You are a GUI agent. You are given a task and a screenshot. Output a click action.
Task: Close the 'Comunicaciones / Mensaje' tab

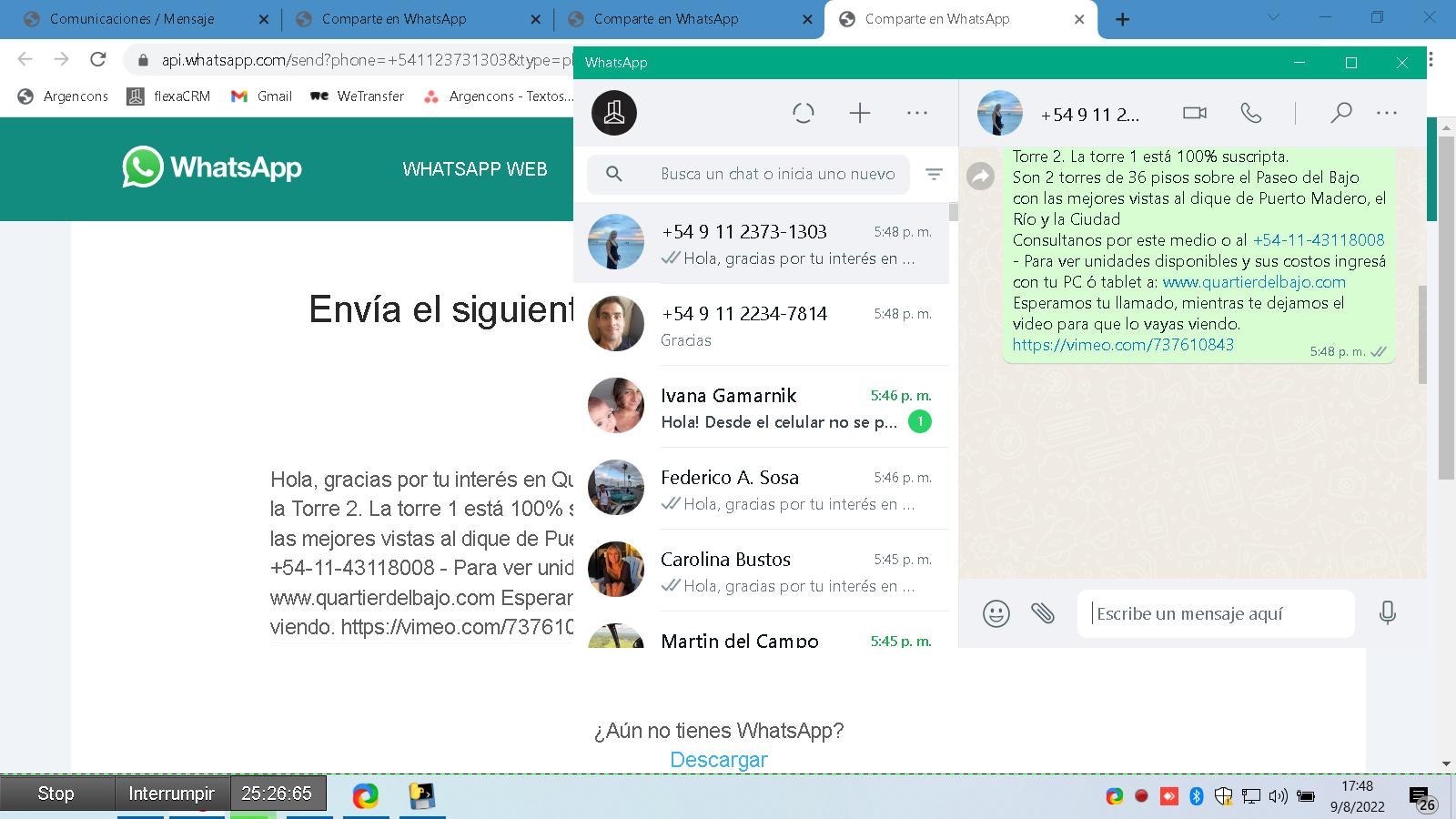264,19
